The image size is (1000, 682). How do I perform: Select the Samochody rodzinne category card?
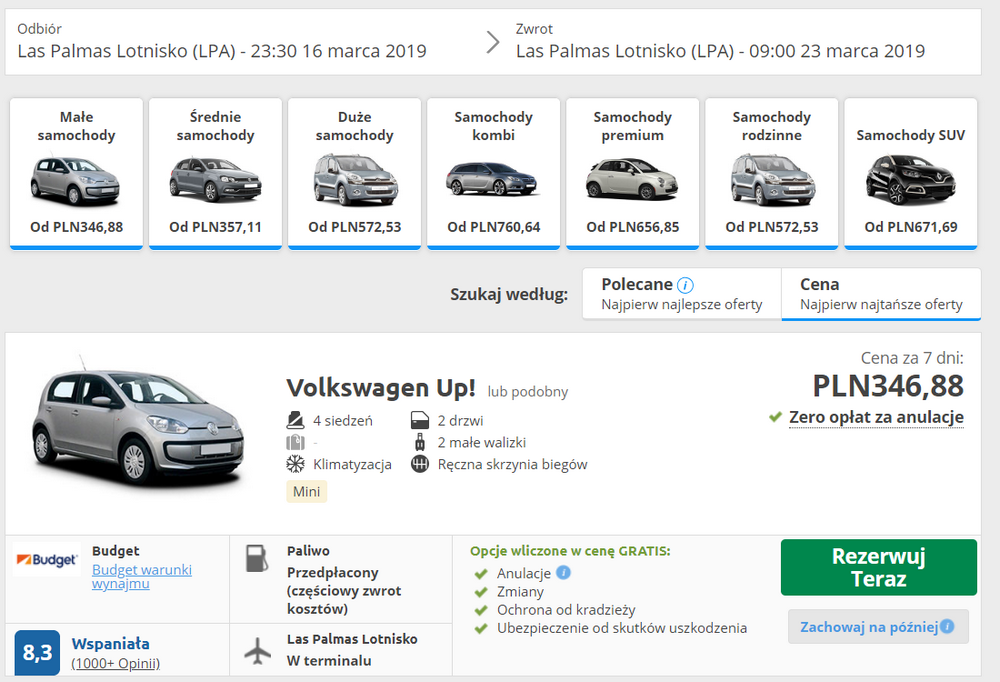tap(772, 174)
